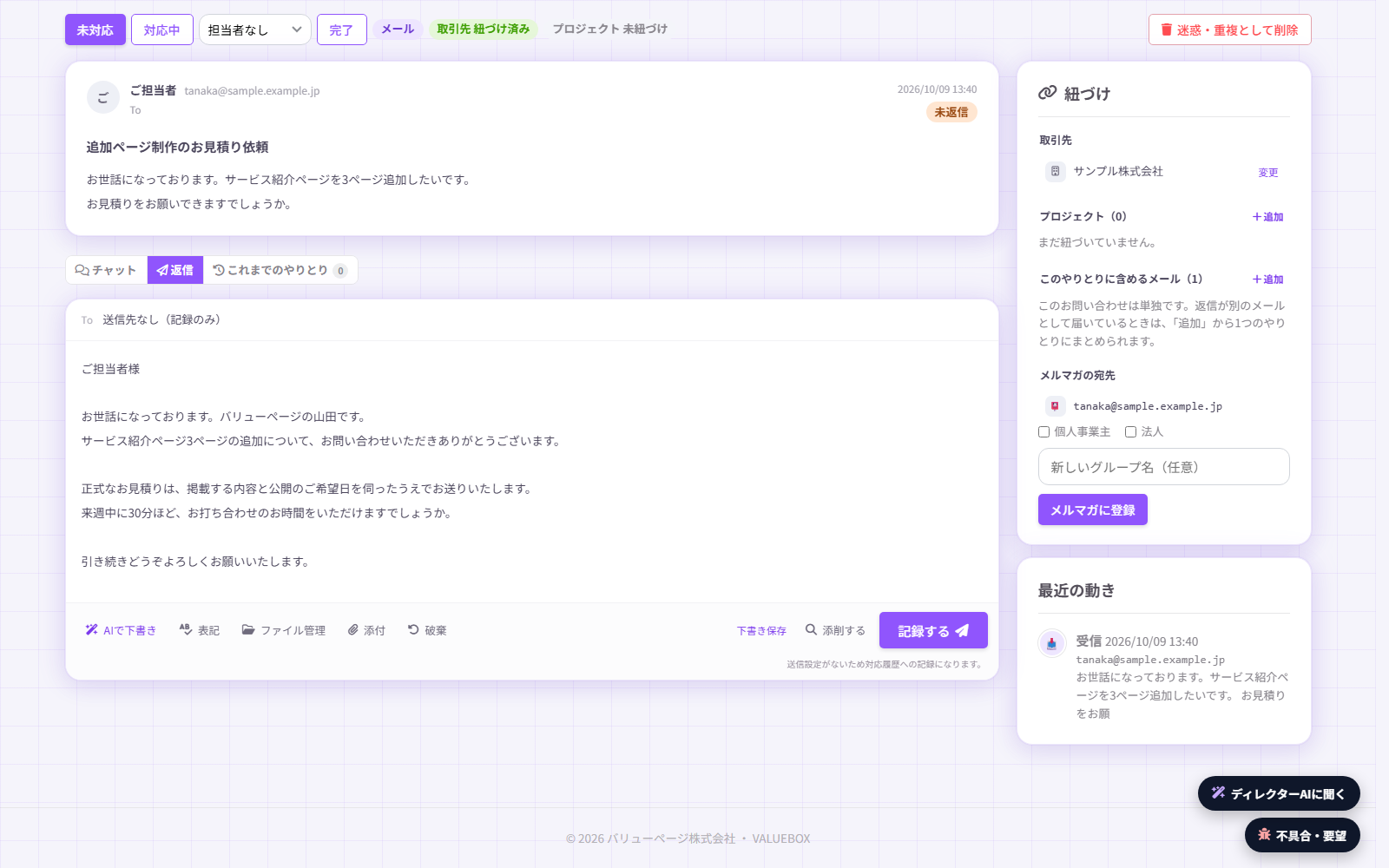1389x868 pixels.
Task: Click email subject 追加ページ制作のお見積り依頼
Action: coord(177,148)
